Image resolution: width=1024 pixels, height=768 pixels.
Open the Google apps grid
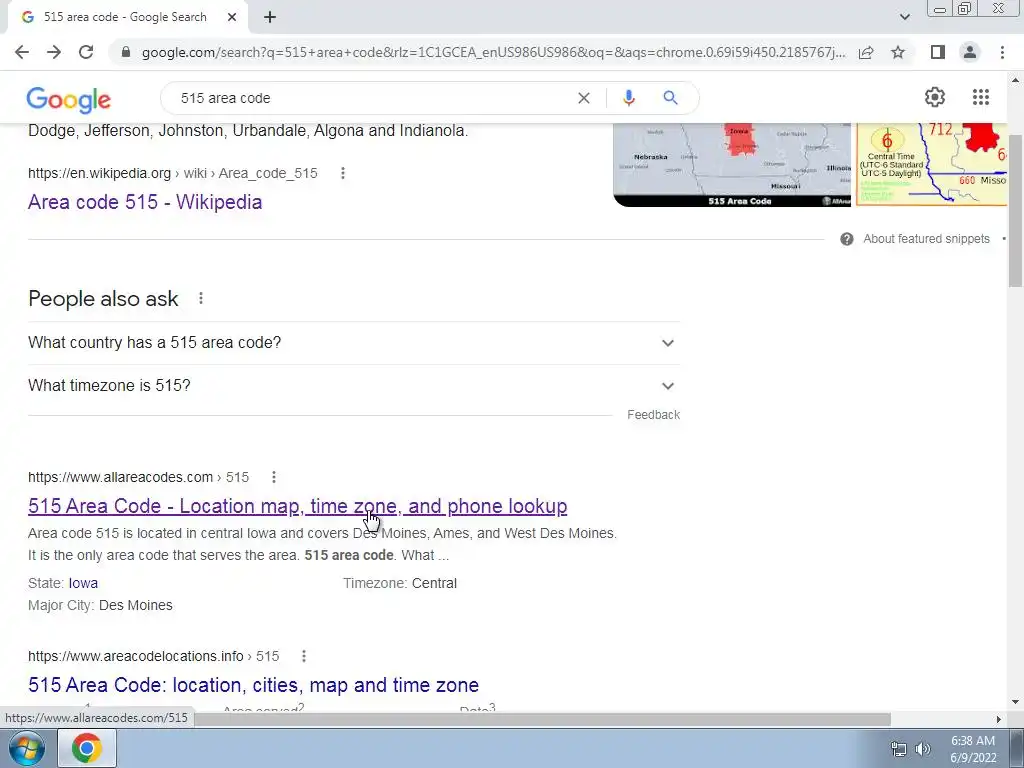[x=980, y=97]
